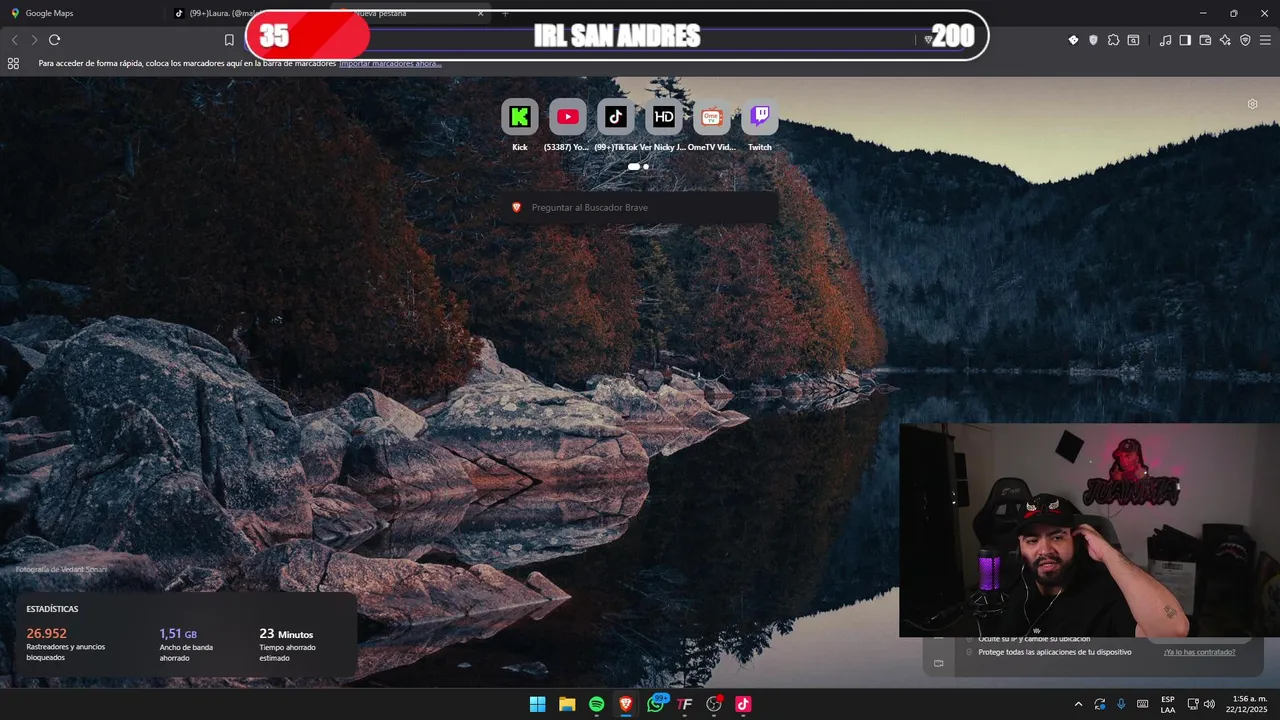Screen dimensions: 1280x720
Task: Click the 'Preguntar al Buscador Brave' search box
Action: [641, 207]
